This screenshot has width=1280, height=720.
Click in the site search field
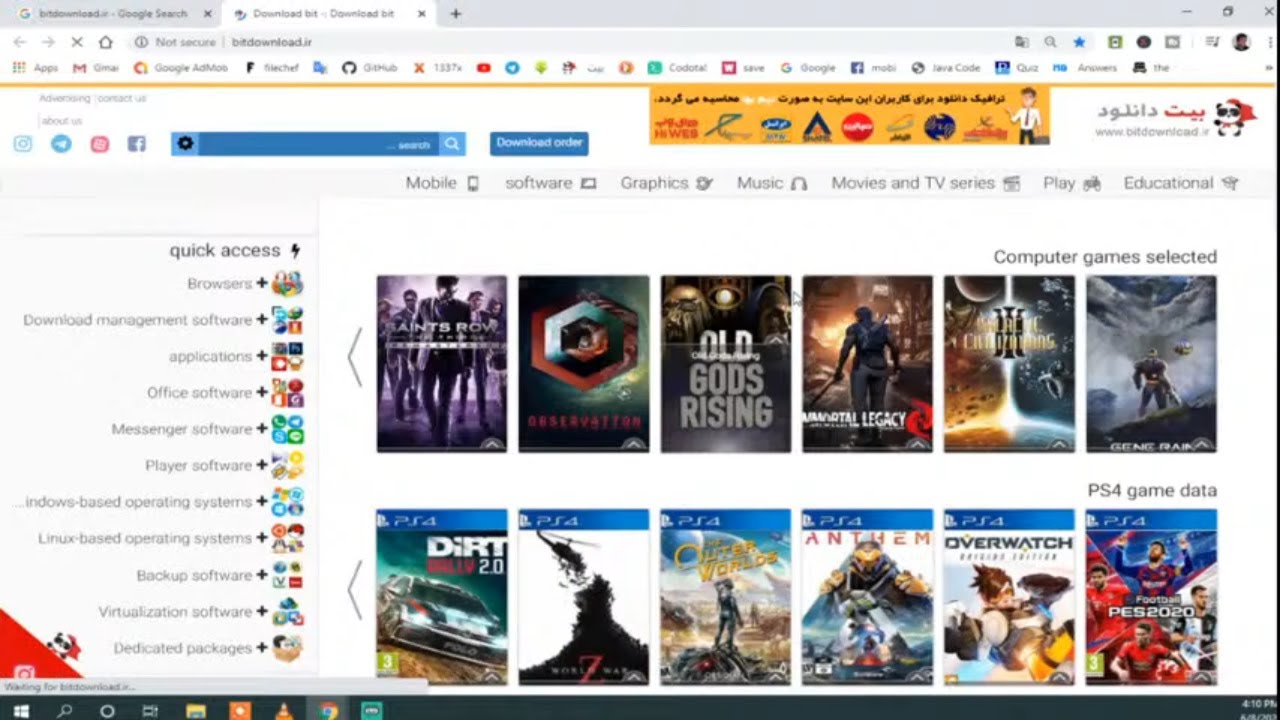tap(318, 144)
